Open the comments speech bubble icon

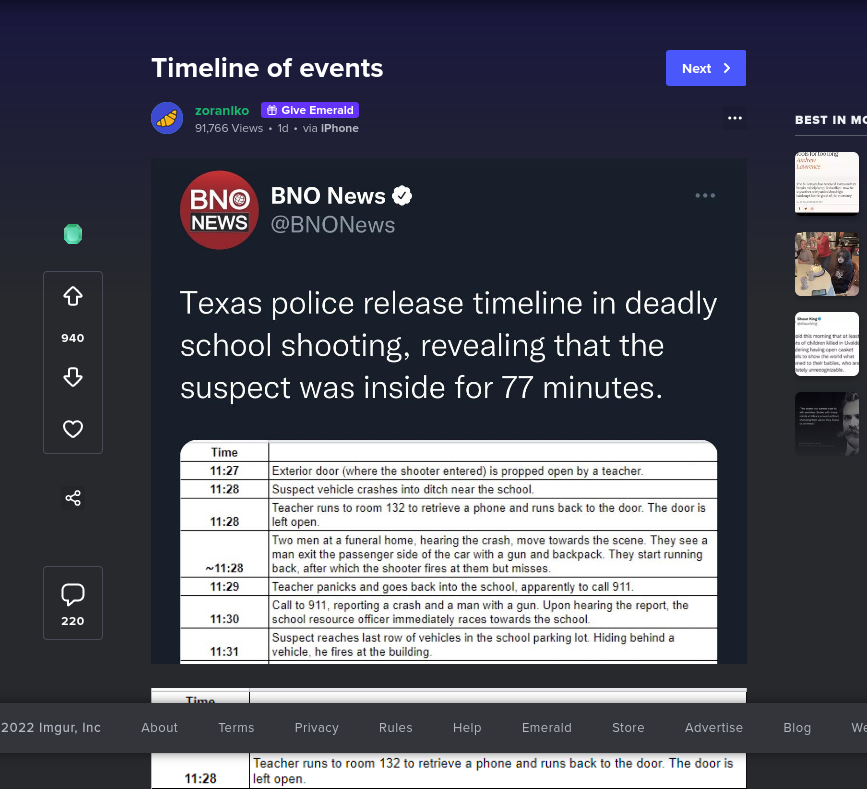(x=73, y=594)
